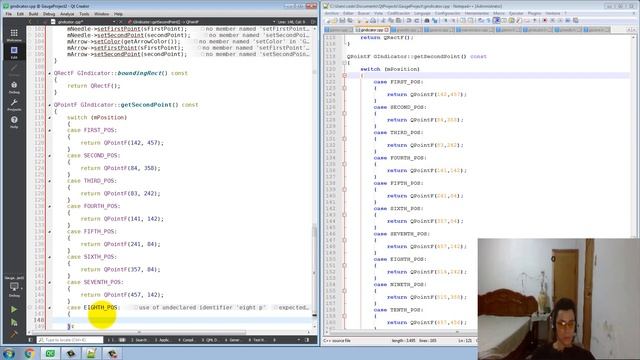Click Save icon in Notepad++ toolbar
The height and width of the screenshot is (360, 640).
click(342, 20)
